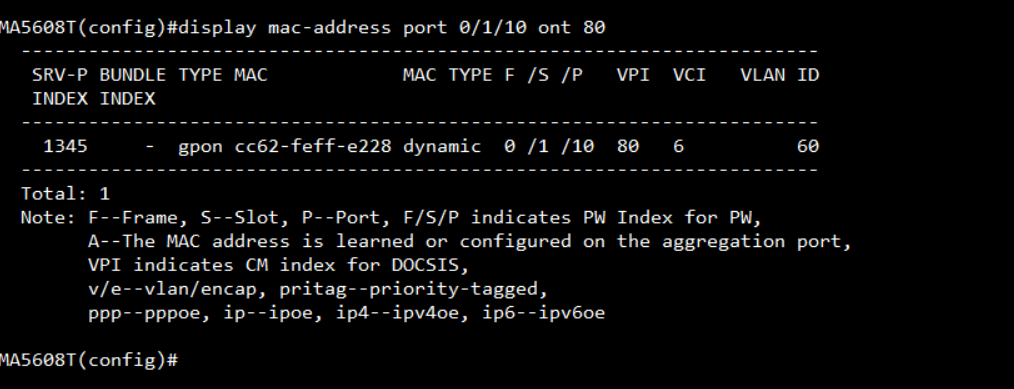Click the MAC TYPE column header

click(448, 75)
